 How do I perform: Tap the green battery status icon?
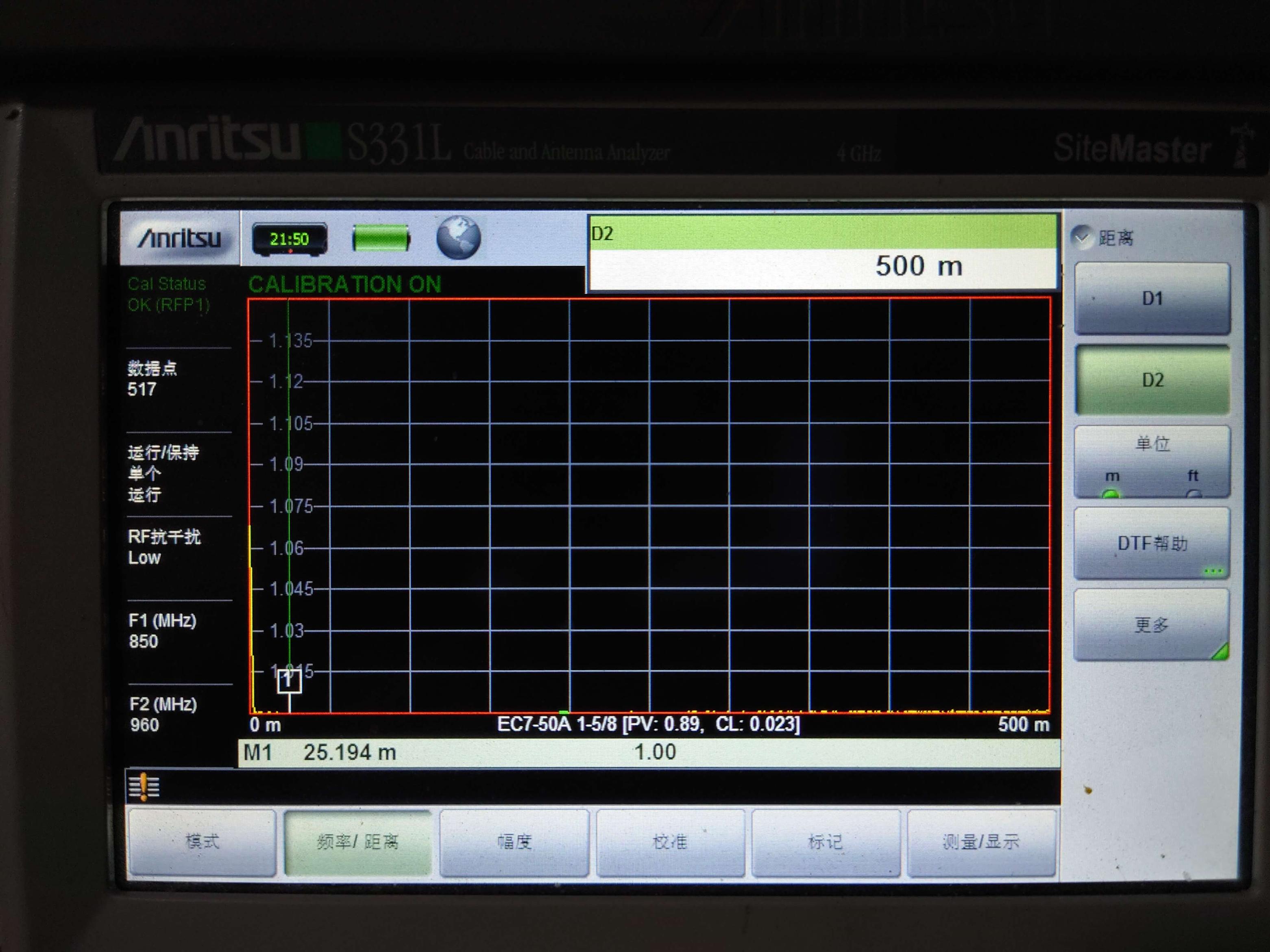click(x=381, y=238)
